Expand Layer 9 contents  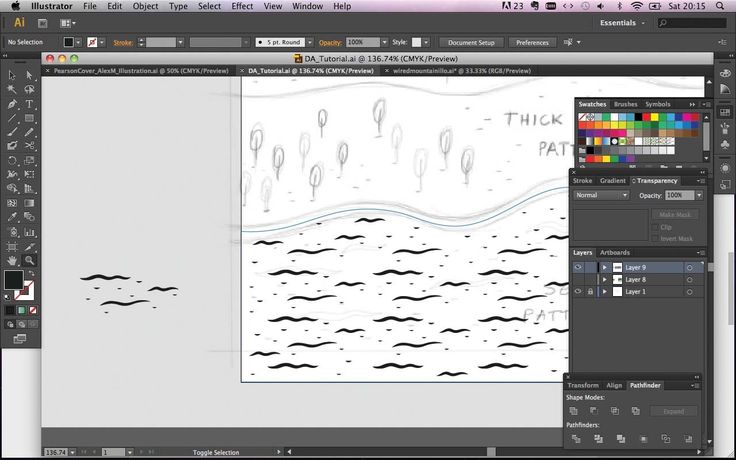tap(605, 267)
